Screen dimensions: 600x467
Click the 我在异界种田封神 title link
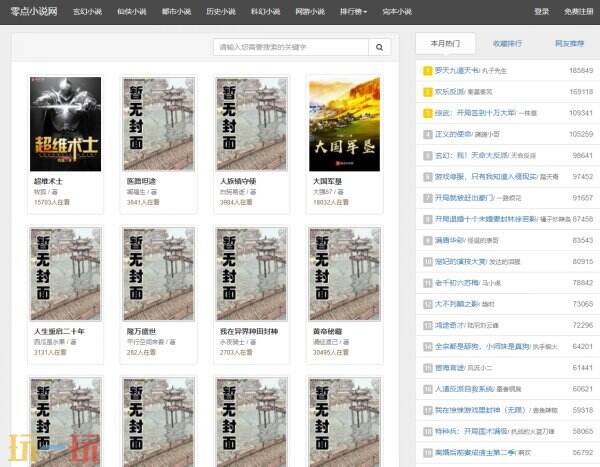[249, 331]
